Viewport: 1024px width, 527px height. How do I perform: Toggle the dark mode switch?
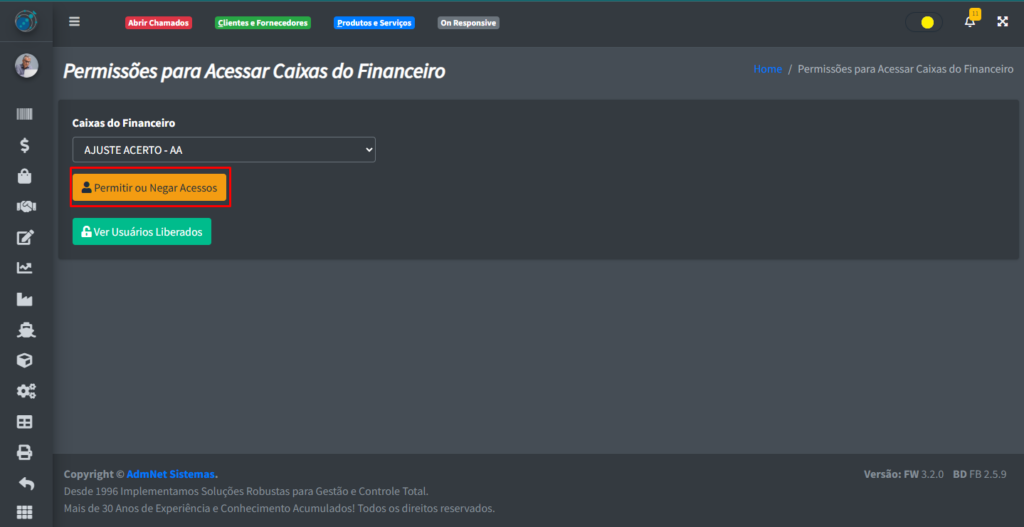tap(923, 22)
